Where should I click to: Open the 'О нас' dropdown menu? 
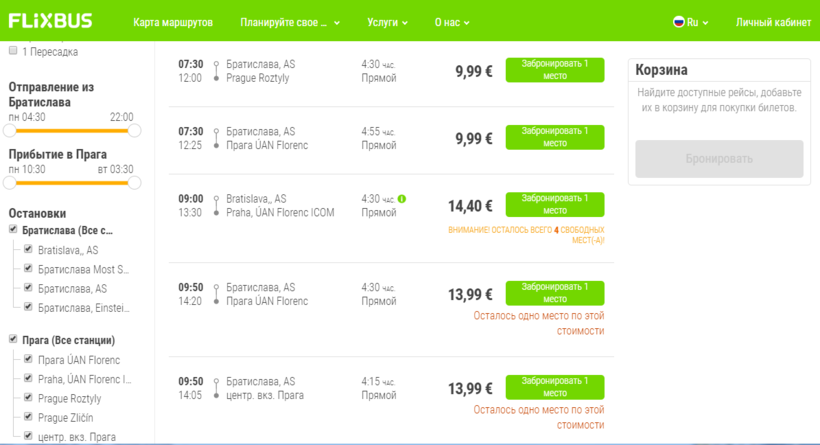451,22
